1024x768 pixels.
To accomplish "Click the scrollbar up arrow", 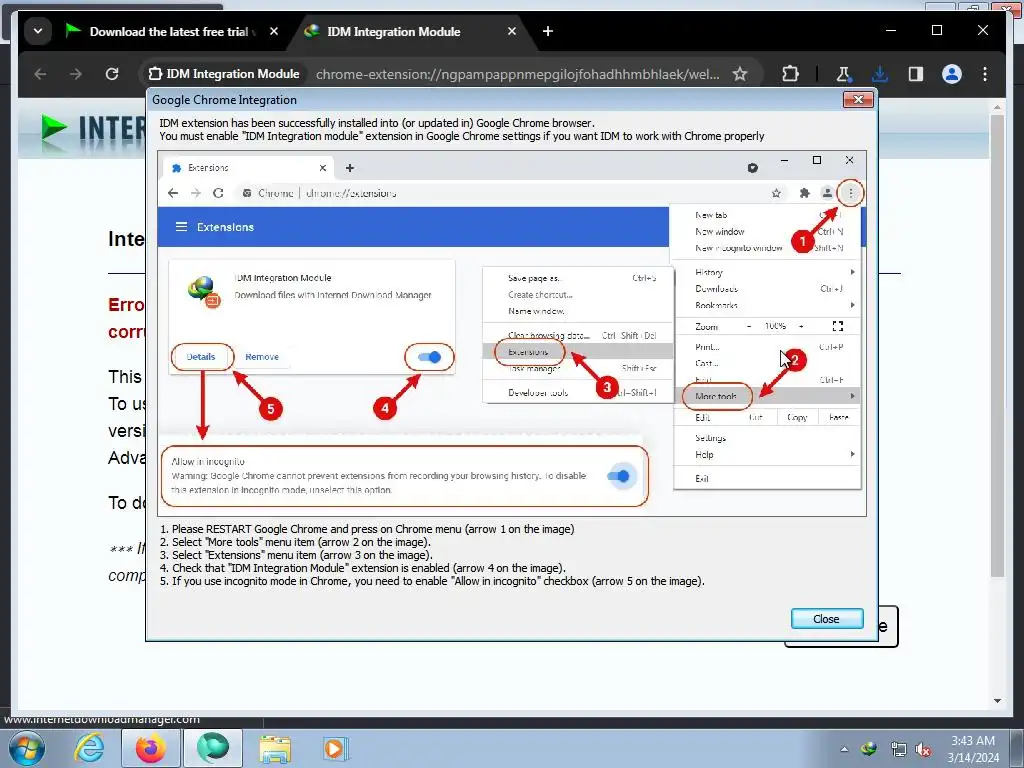I will (997, 106).
